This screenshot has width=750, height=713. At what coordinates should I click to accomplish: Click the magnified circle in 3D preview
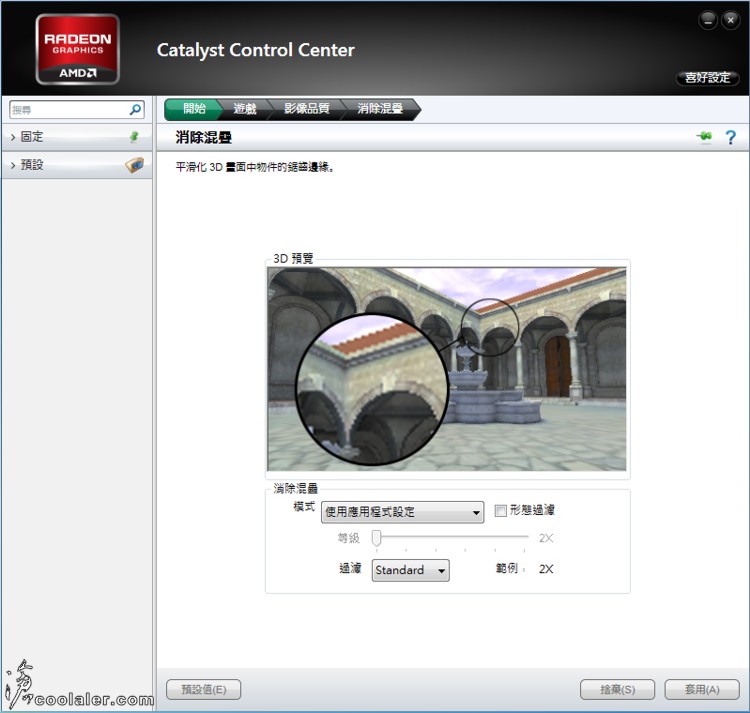point(372,389)
